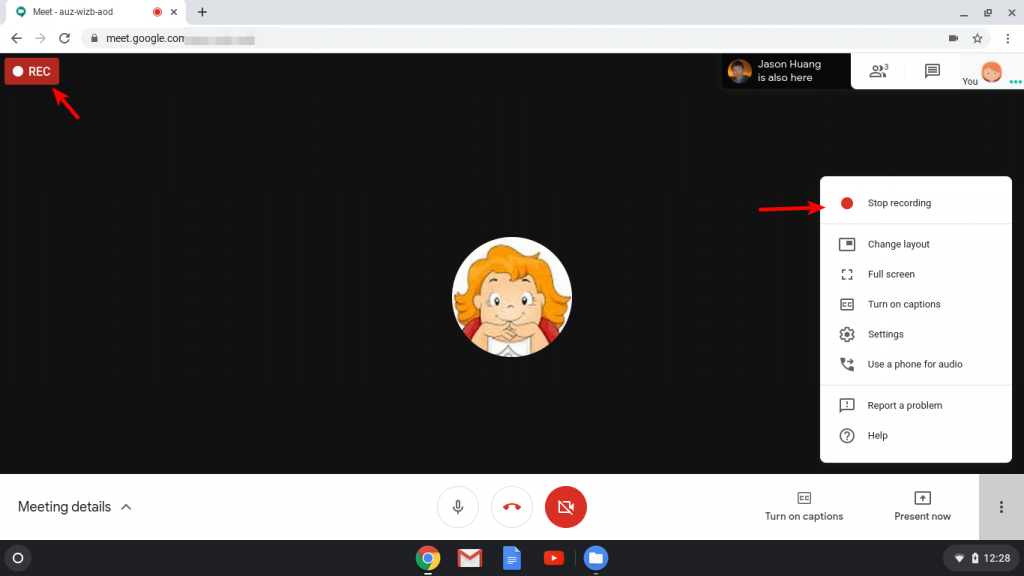Stop the meeting recording
The height and width of the screenshot is (576, 1024).
[916, 203]
